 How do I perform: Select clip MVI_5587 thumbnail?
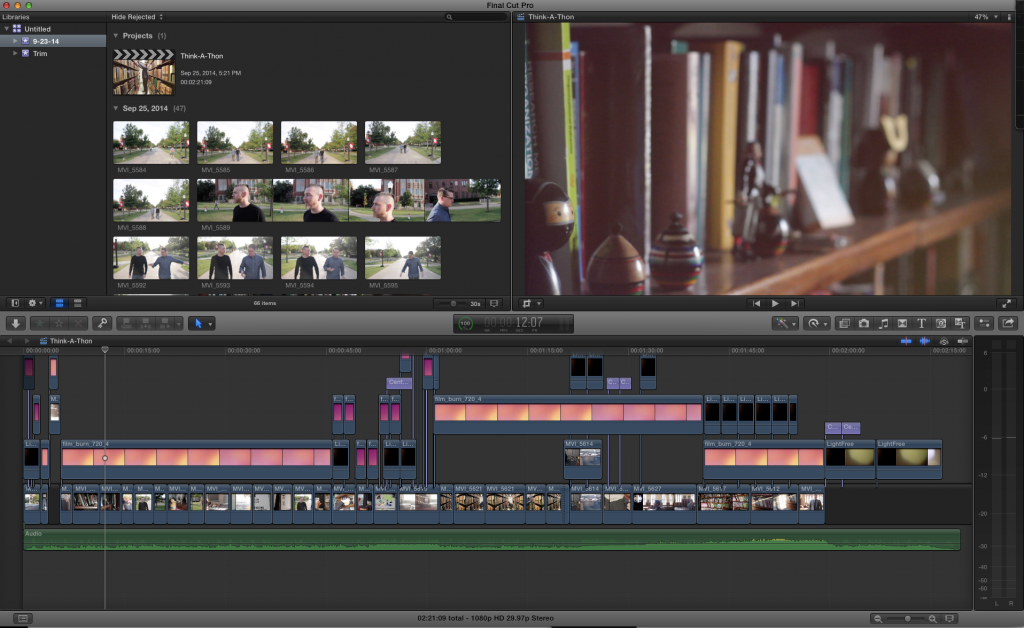point(402,142)
